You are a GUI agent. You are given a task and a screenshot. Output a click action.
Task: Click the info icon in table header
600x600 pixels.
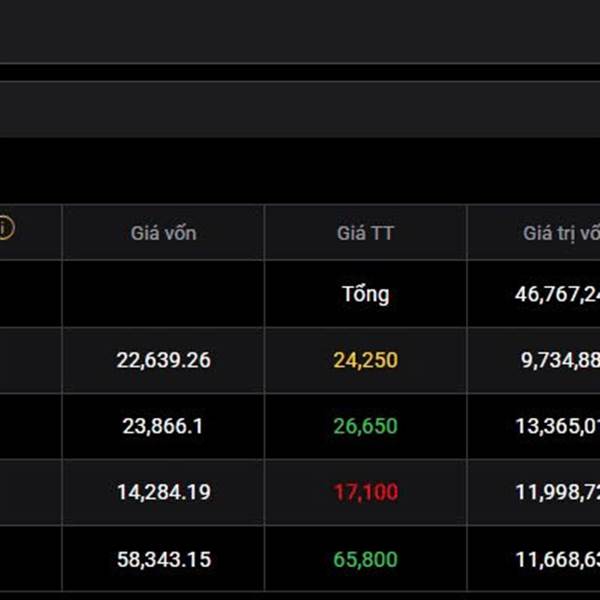tap(6, 229)
